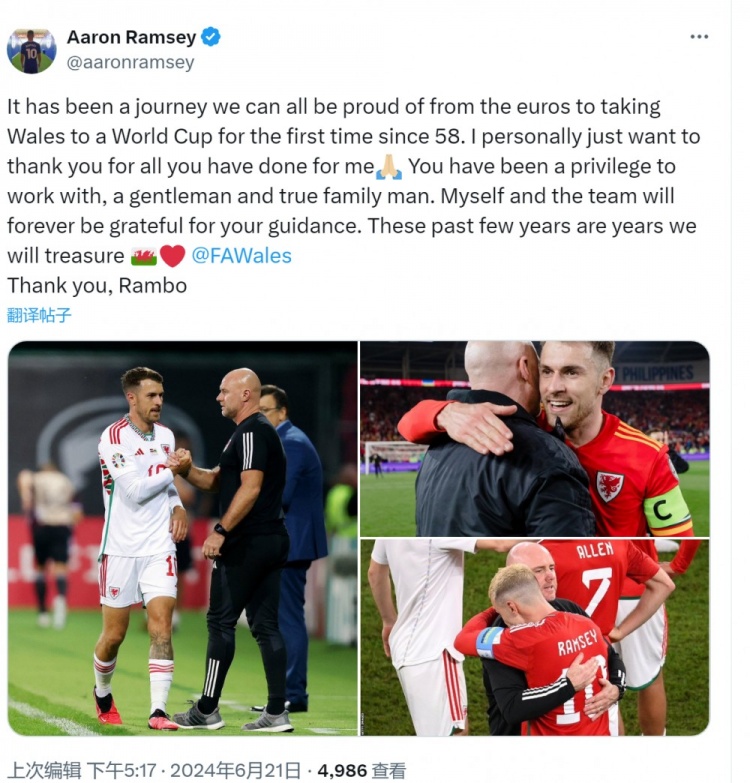
Task: Click the 2024年6月21日 post date
Action: 235,771
